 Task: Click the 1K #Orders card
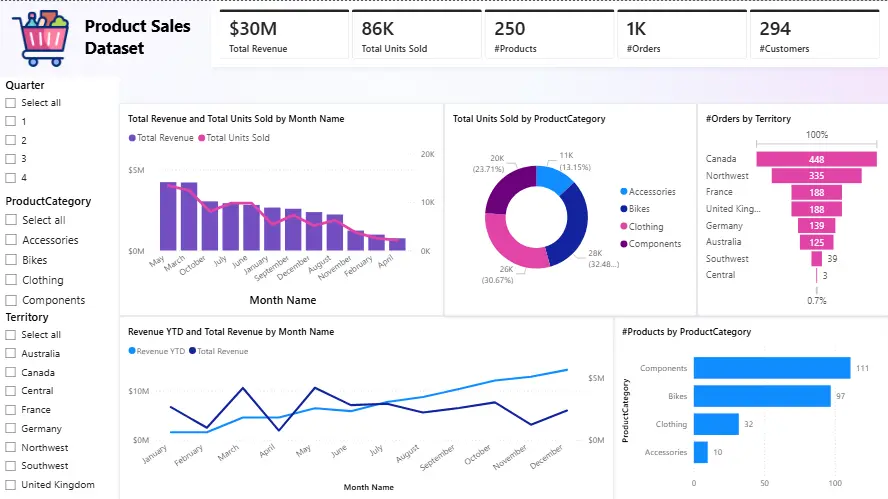click(682, 35)
